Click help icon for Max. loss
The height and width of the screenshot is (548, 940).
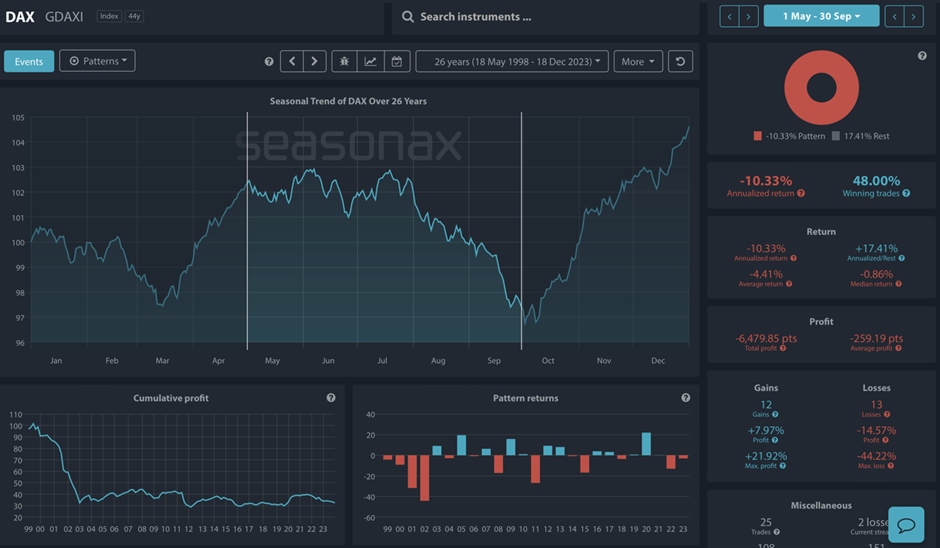click(891, 466)
